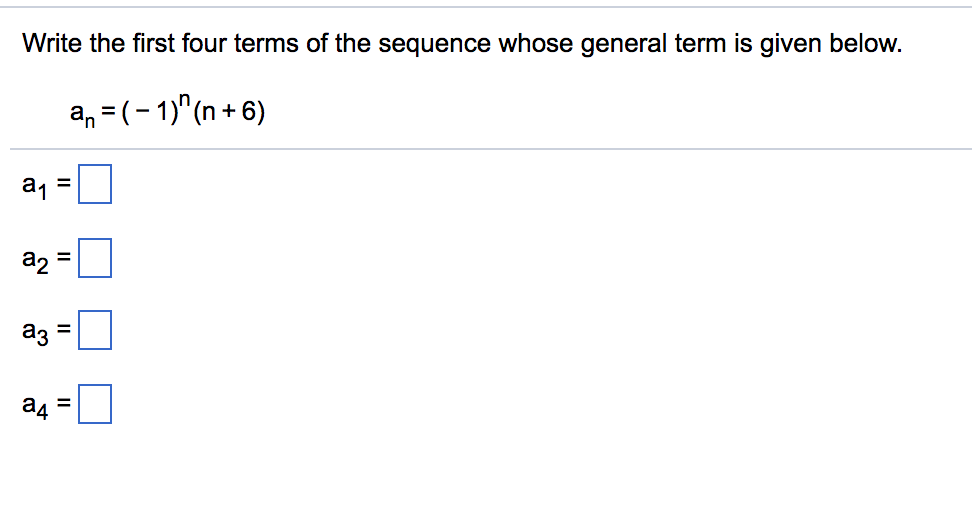
Task: Click the '(n + 6)' factor in formula
Action: (229, 112)
